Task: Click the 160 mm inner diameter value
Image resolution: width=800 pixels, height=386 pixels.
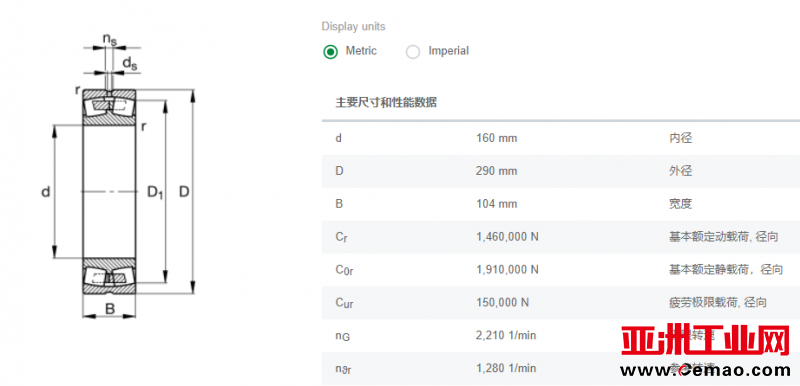Action: click(496, 138)
